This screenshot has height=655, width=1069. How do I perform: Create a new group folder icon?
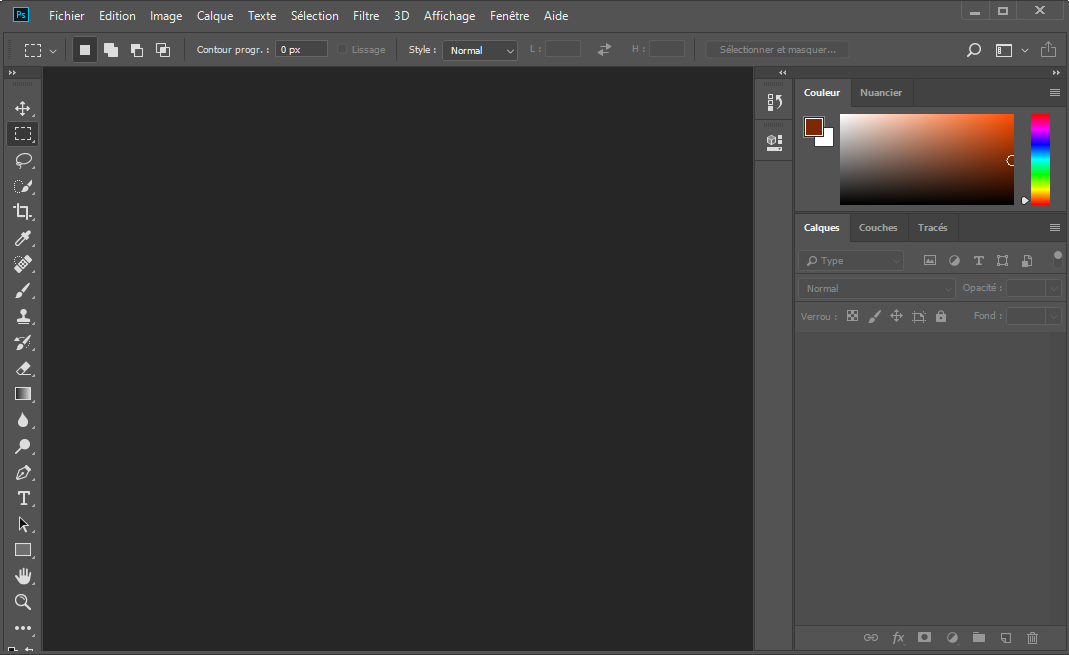click(x=979, y=637)
